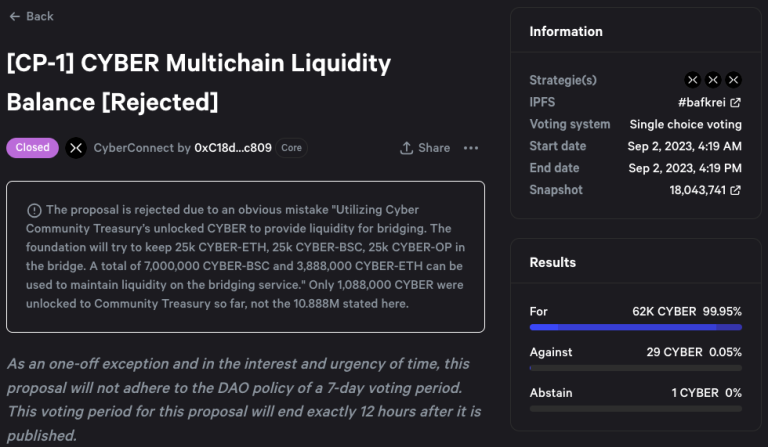This screenshot has height=447, width=768.
Task: Click the first strategy icon
Action: click(693, 80)
